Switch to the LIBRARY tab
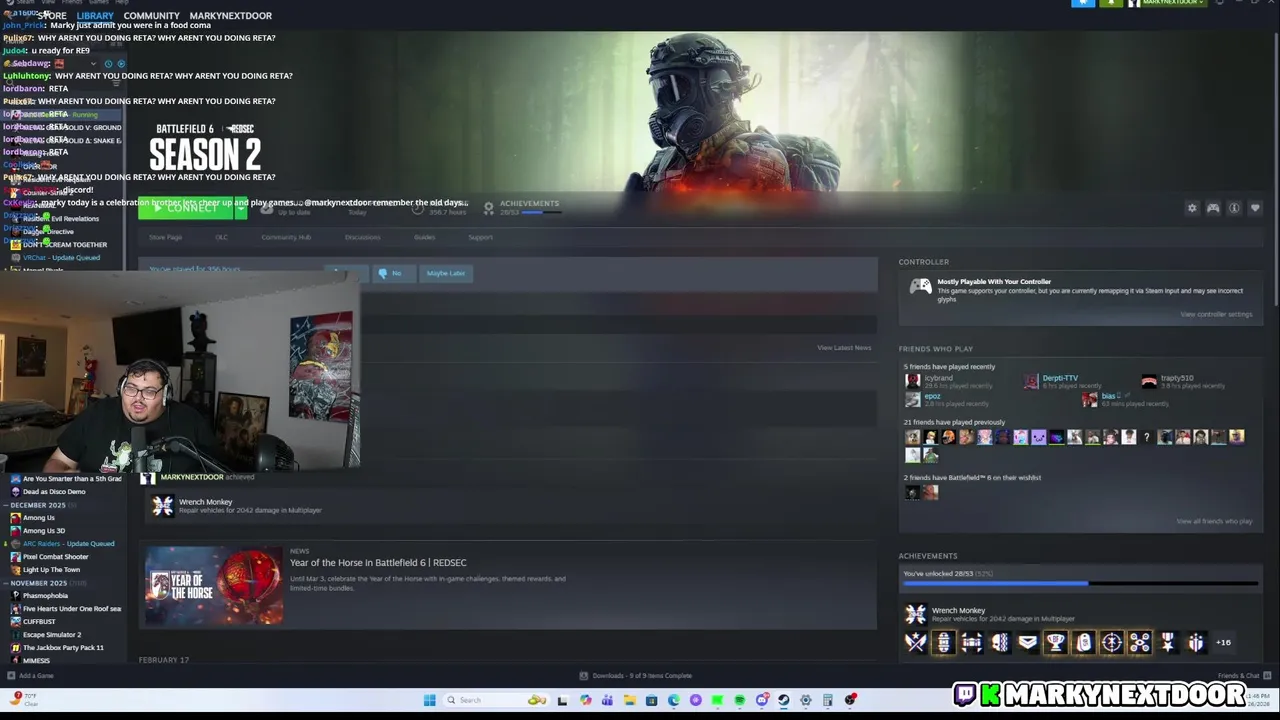This screenshot has height=720, width=1280. (95, 16)
